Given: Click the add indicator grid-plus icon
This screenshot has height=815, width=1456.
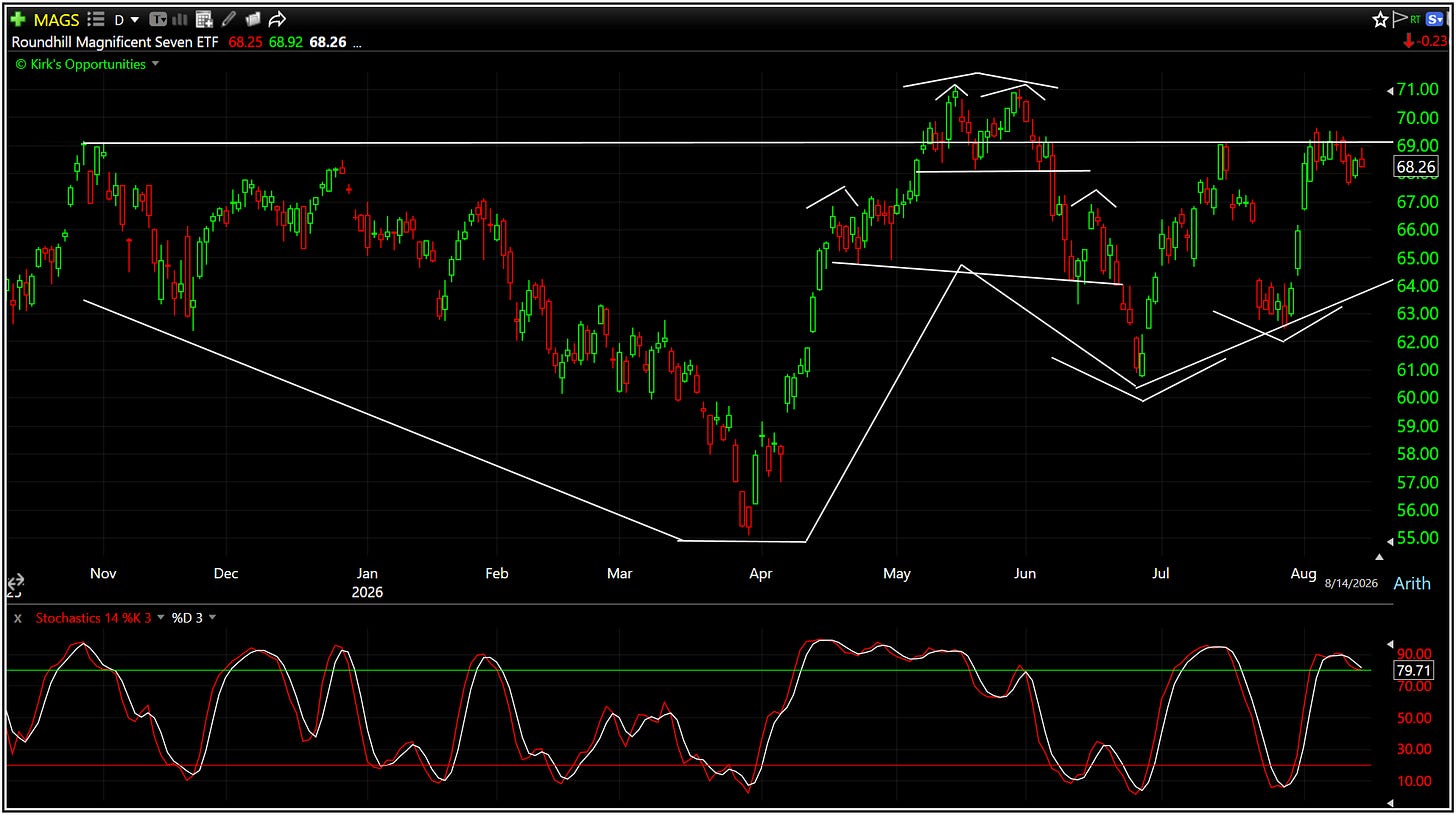Looking at the screenshot, I should coord(204,19).
